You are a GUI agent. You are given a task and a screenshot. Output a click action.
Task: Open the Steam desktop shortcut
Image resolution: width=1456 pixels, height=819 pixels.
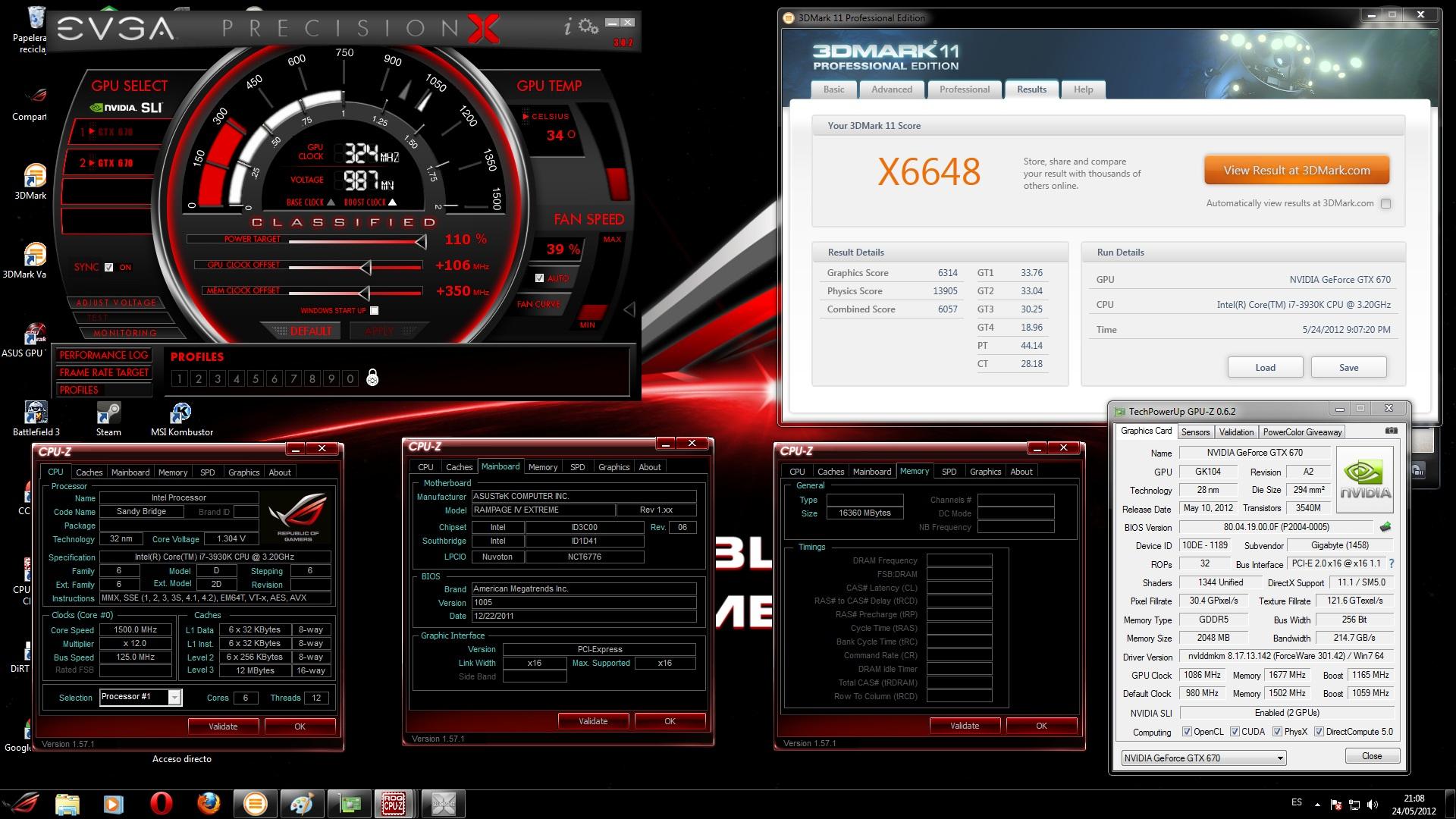108,419
